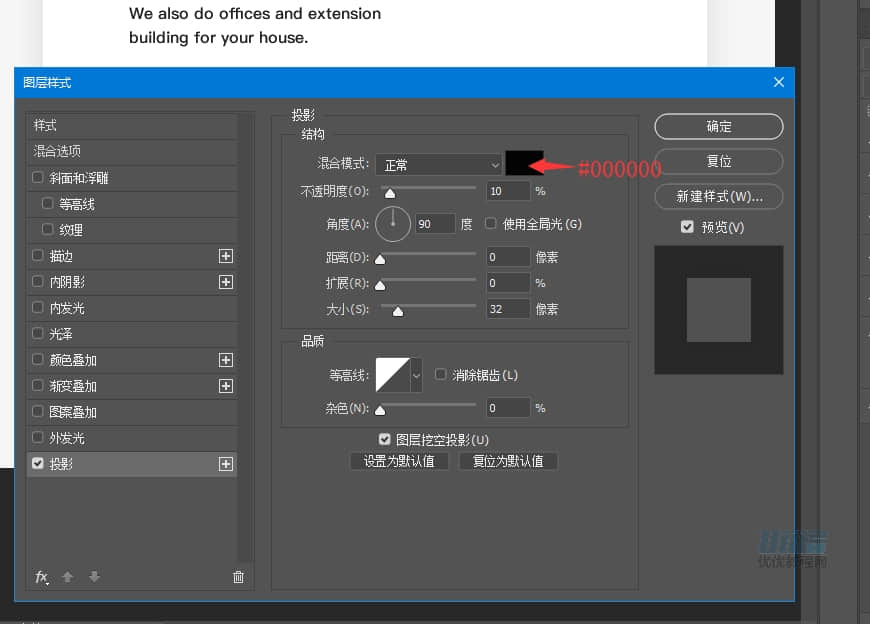Click the 不透明度 slider handle
Viewport: 870px width, 624px height.
390,194
